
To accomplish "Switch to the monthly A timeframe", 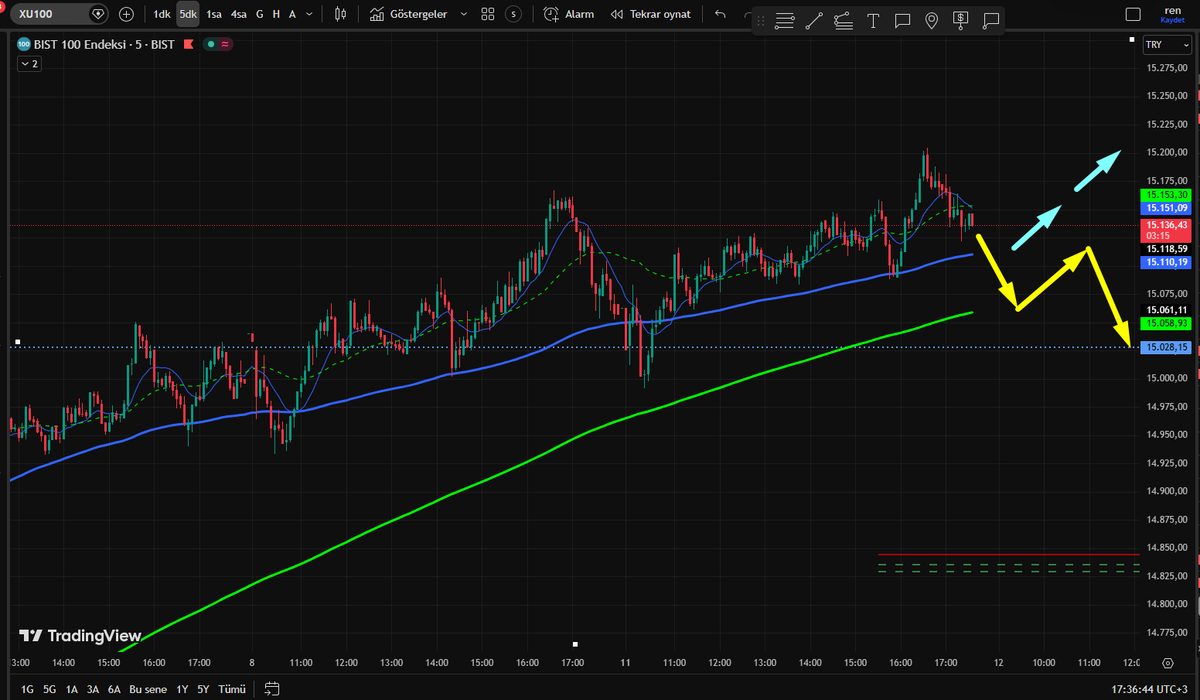I will point(292,14).
